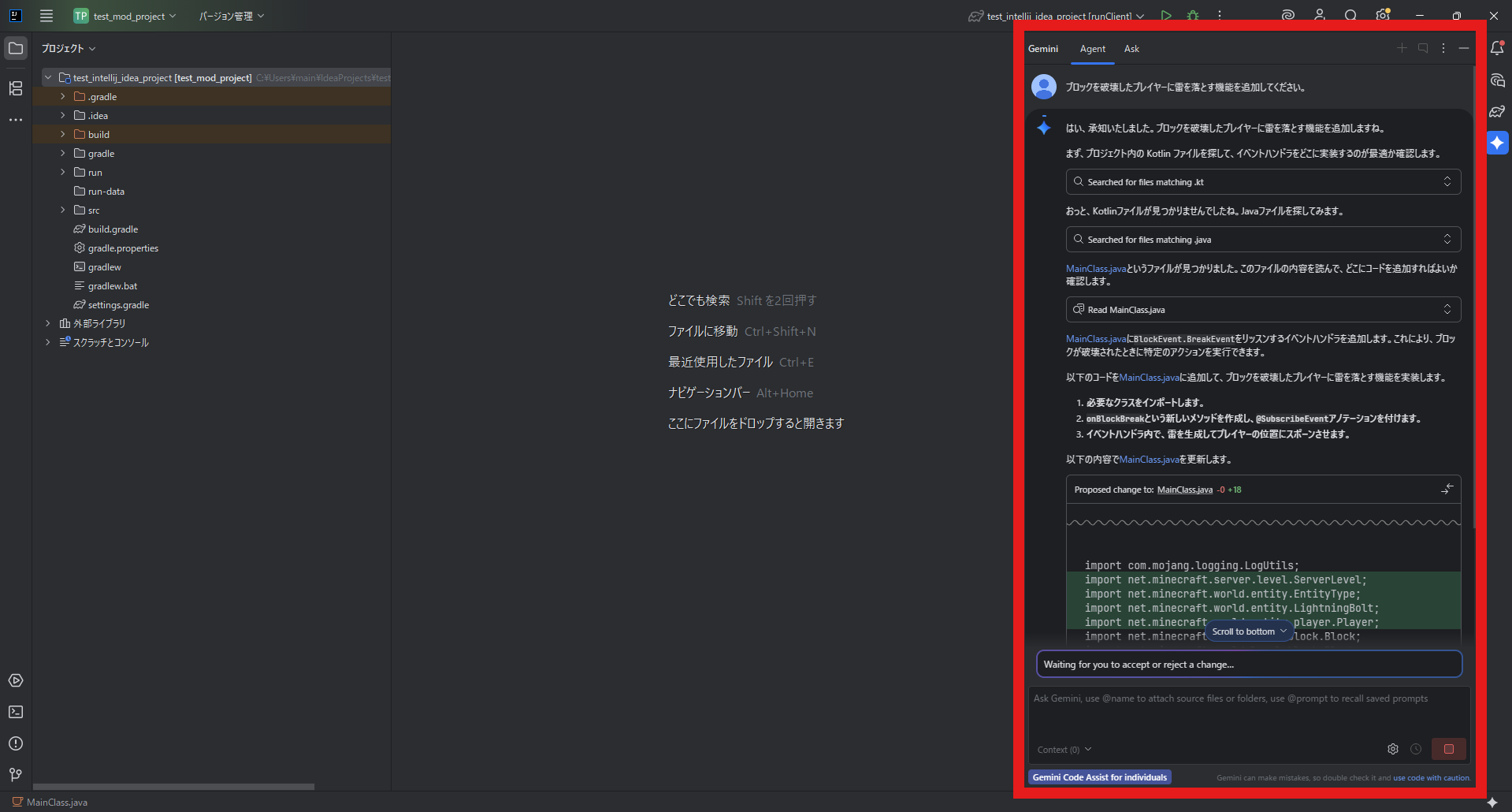Start a new Gemini chat with plus icon
This screenshot has height=812, width=1512.
(x=1402, y=49)
